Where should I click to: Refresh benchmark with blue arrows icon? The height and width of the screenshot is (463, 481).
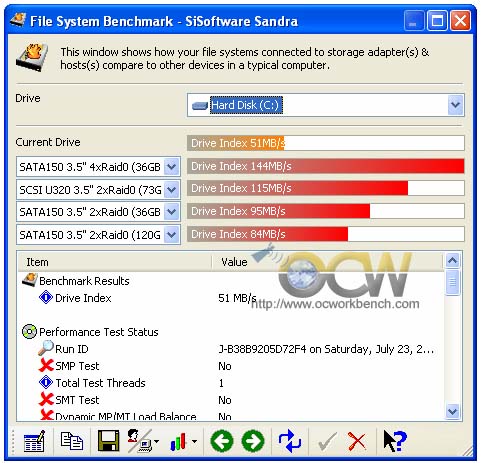(x=290, y=441)
